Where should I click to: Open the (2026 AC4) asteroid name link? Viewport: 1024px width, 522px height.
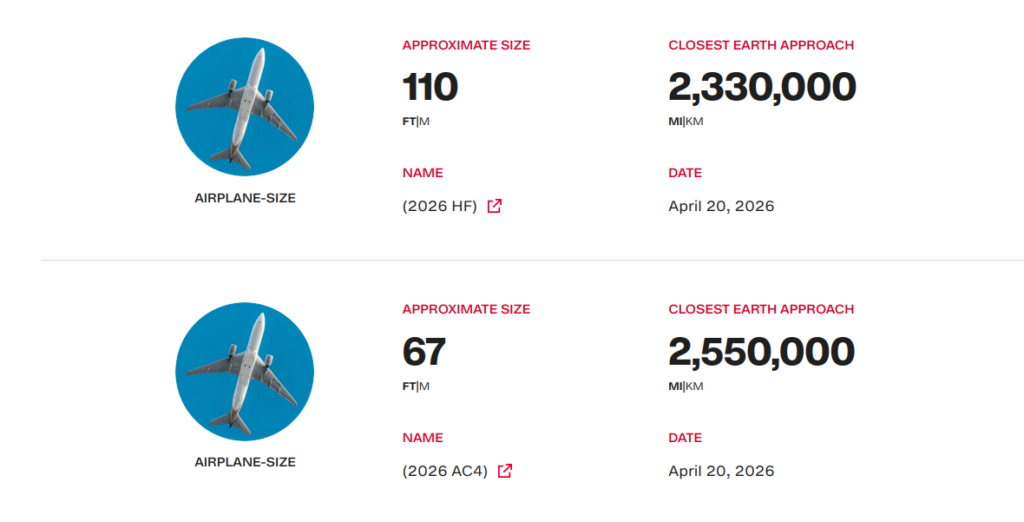[x=445, y=471]
